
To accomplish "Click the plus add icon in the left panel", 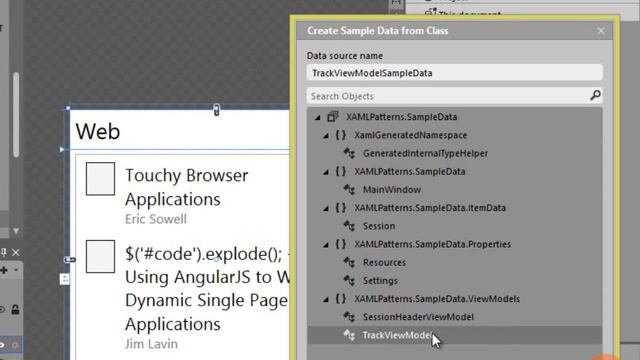I will point(4,270).
